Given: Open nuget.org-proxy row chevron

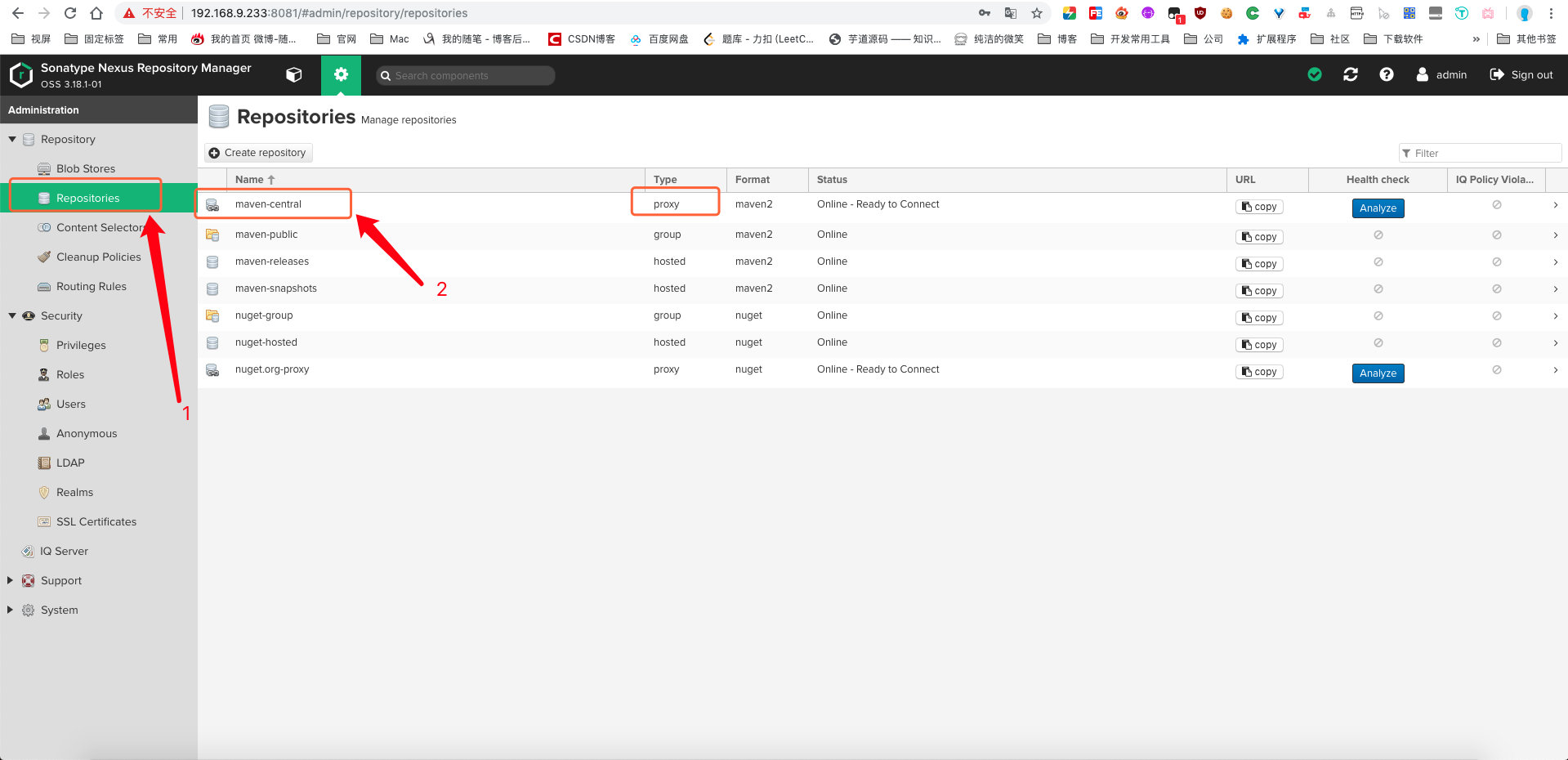Looking at the screenshot, I should (1555, 370).
